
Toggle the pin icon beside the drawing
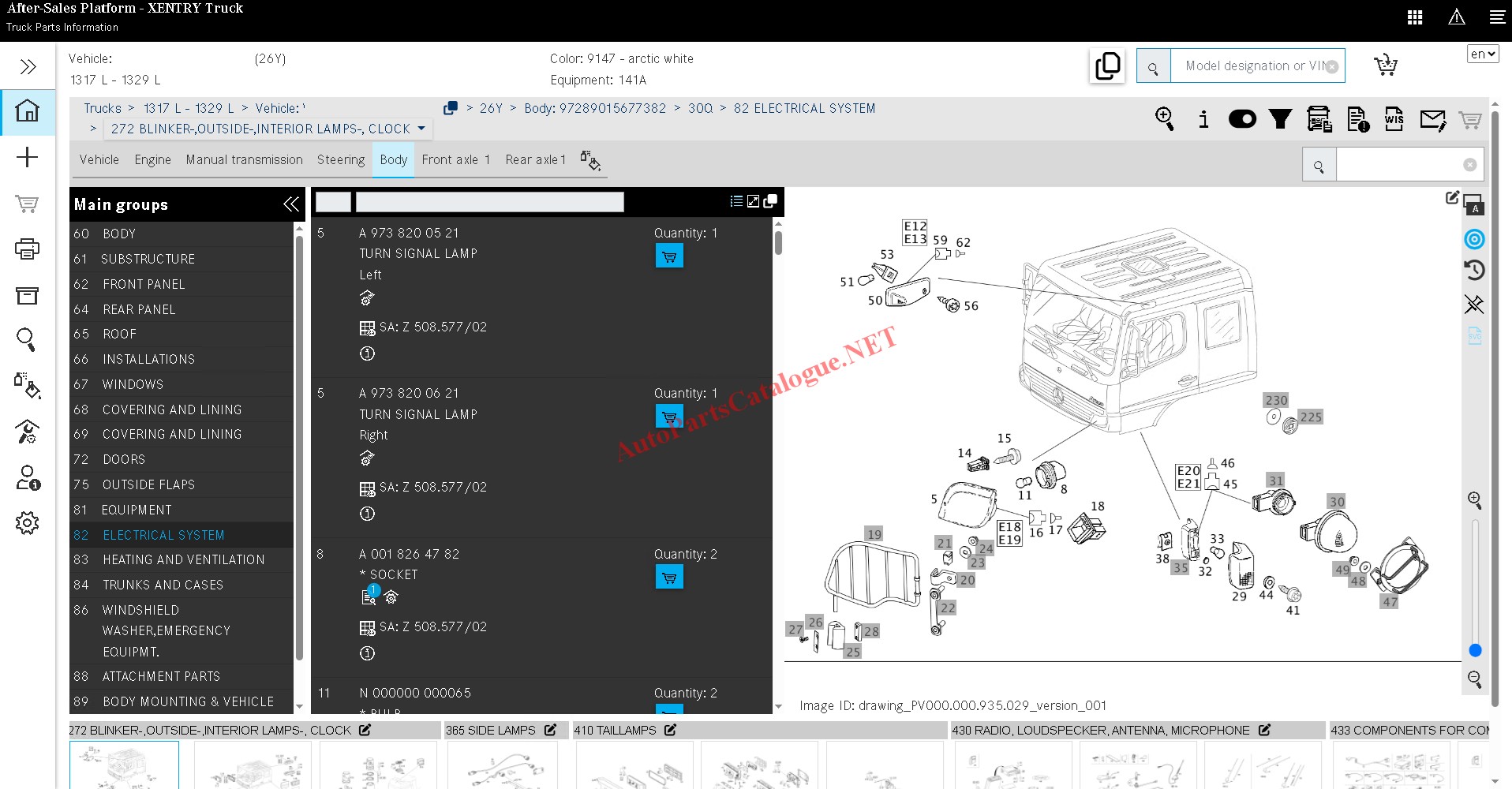pos(1474,304)
